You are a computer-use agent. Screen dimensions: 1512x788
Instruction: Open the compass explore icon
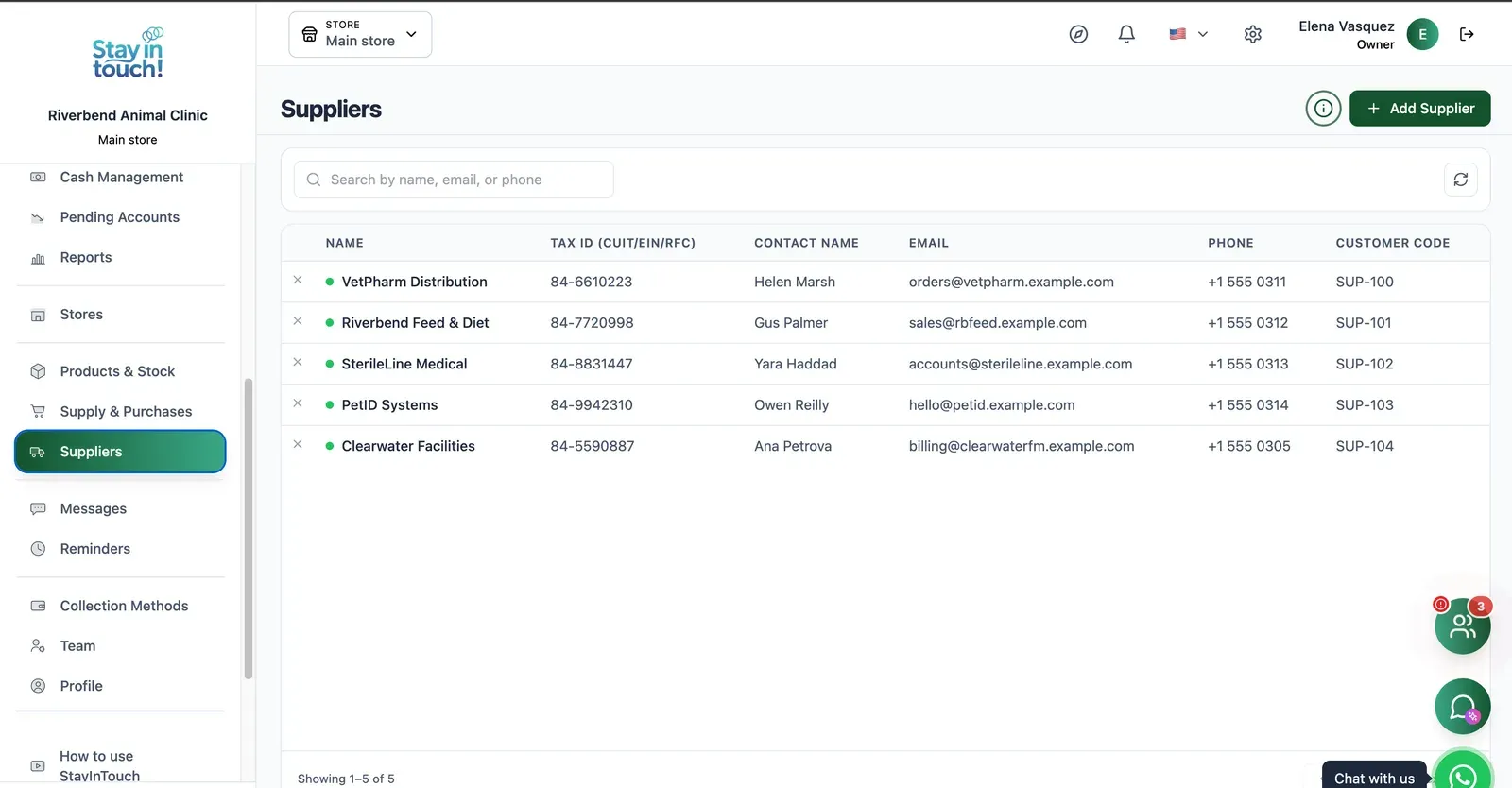tap(1078, 34)
